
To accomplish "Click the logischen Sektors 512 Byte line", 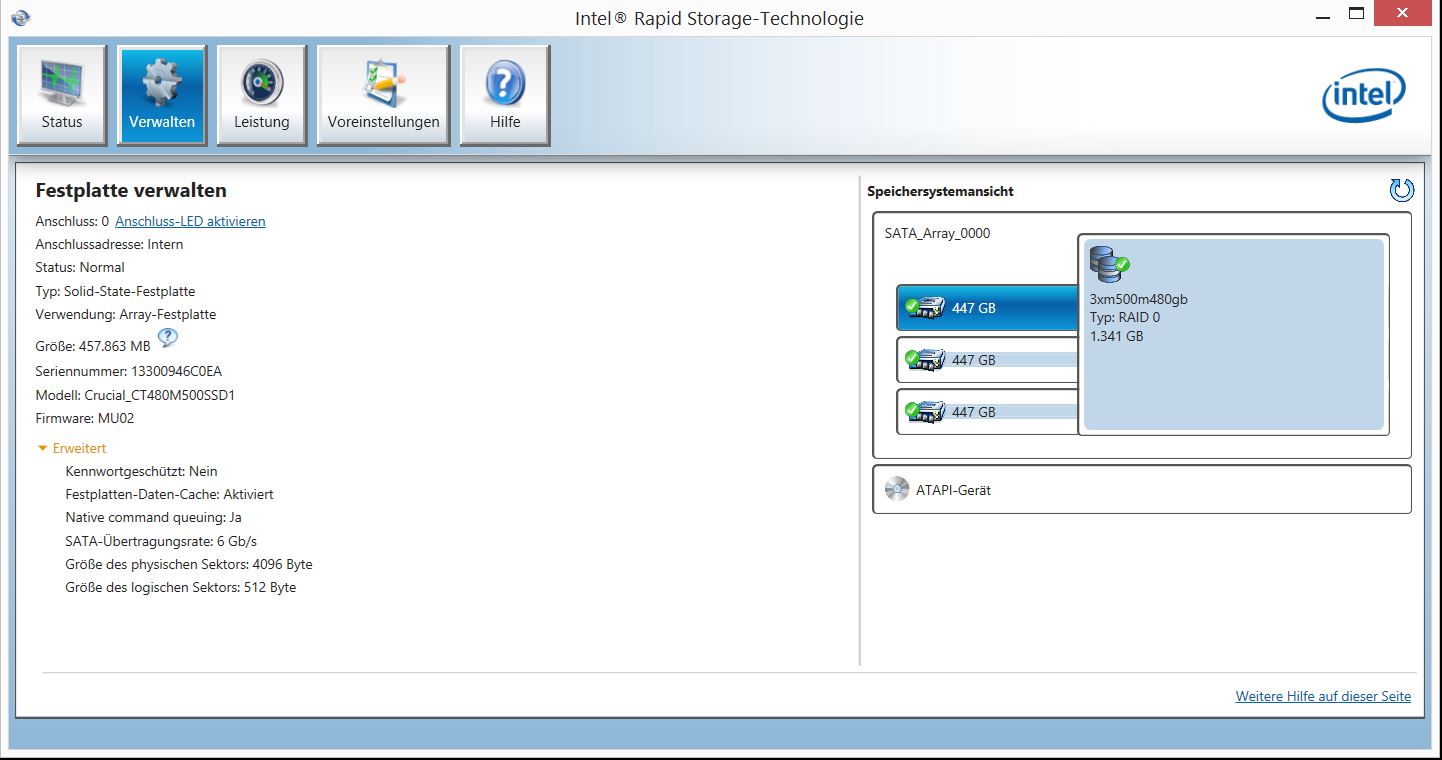I will (x=181, y=587).
